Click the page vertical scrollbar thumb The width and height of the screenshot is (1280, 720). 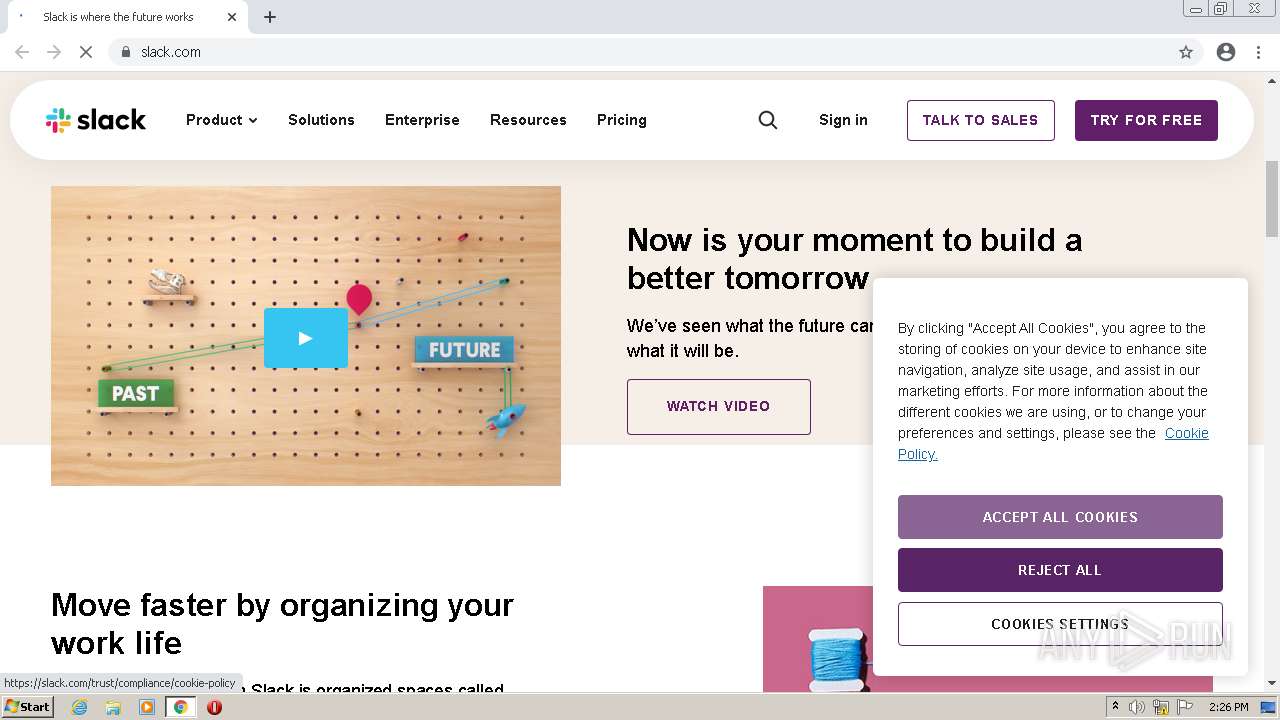coord(1272,197)
